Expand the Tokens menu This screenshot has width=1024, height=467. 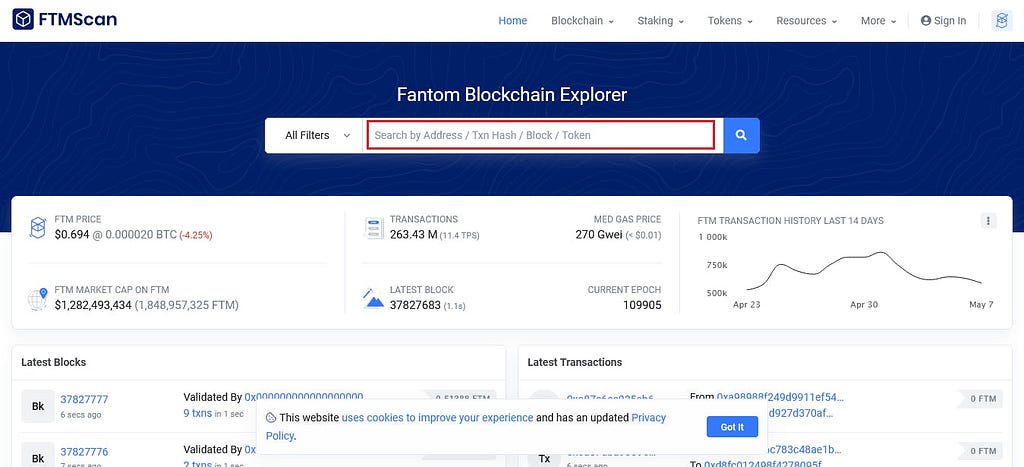tap(730, 21)
